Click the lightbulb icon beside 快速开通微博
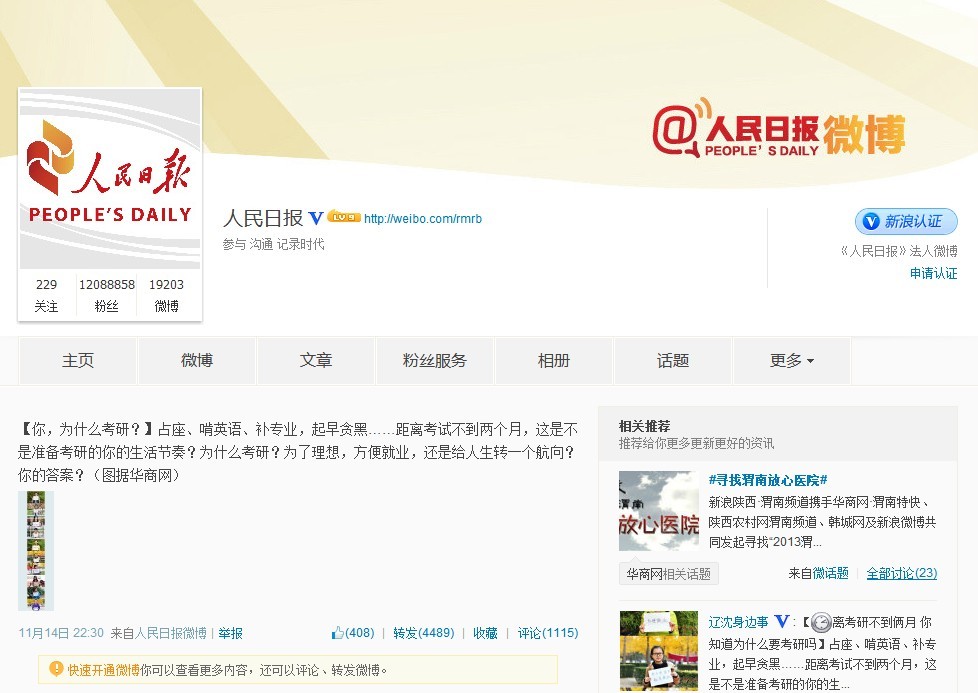Viewport: 978px width, 693px height. tap(56, 670)
